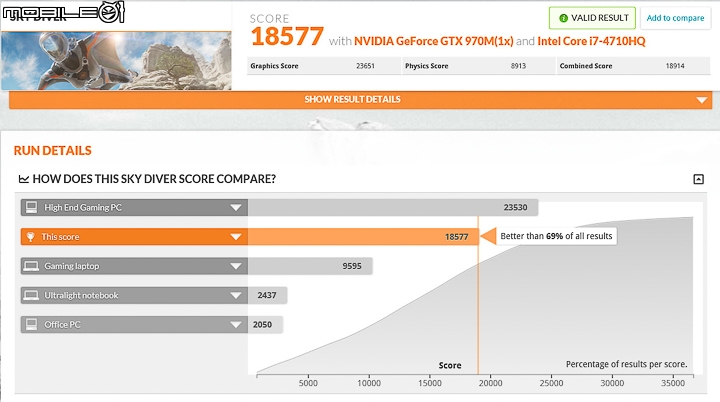Open Gaming laptop dropdown arrow
Screen dimensions: 720x402
tap(236, 266)
